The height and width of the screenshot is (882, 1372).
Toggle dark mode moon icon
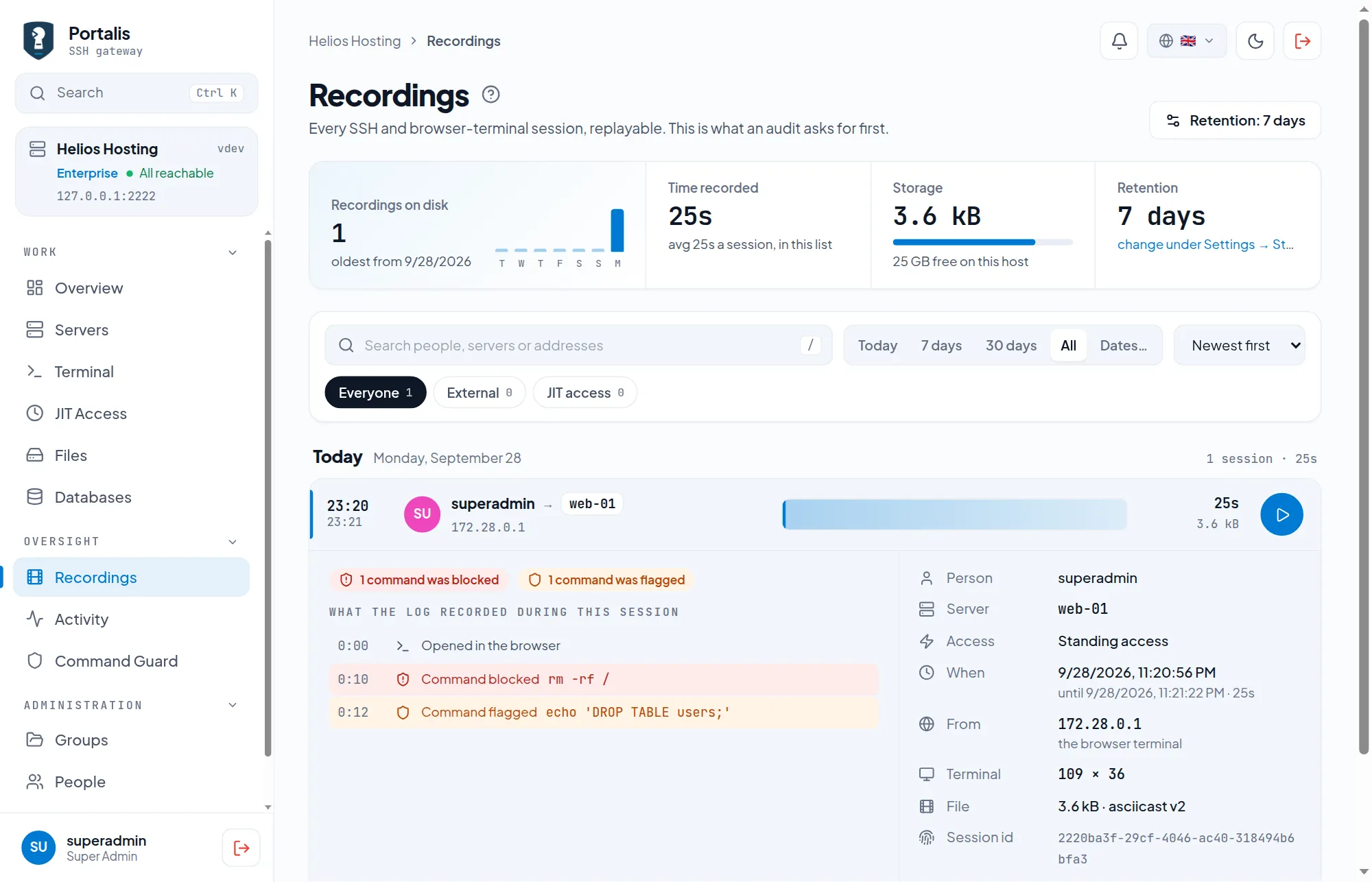point(1255,41)
